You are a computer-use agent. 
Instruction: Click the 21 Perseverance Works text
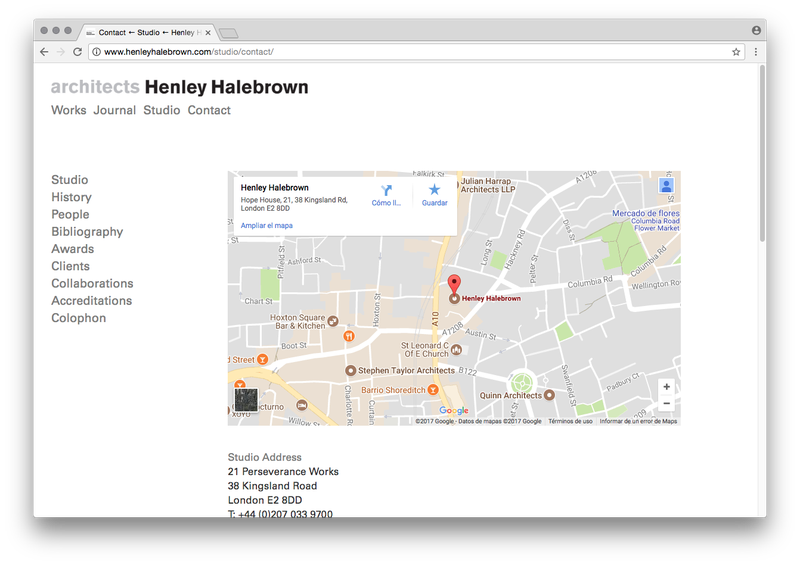click(x=283, y=472)
